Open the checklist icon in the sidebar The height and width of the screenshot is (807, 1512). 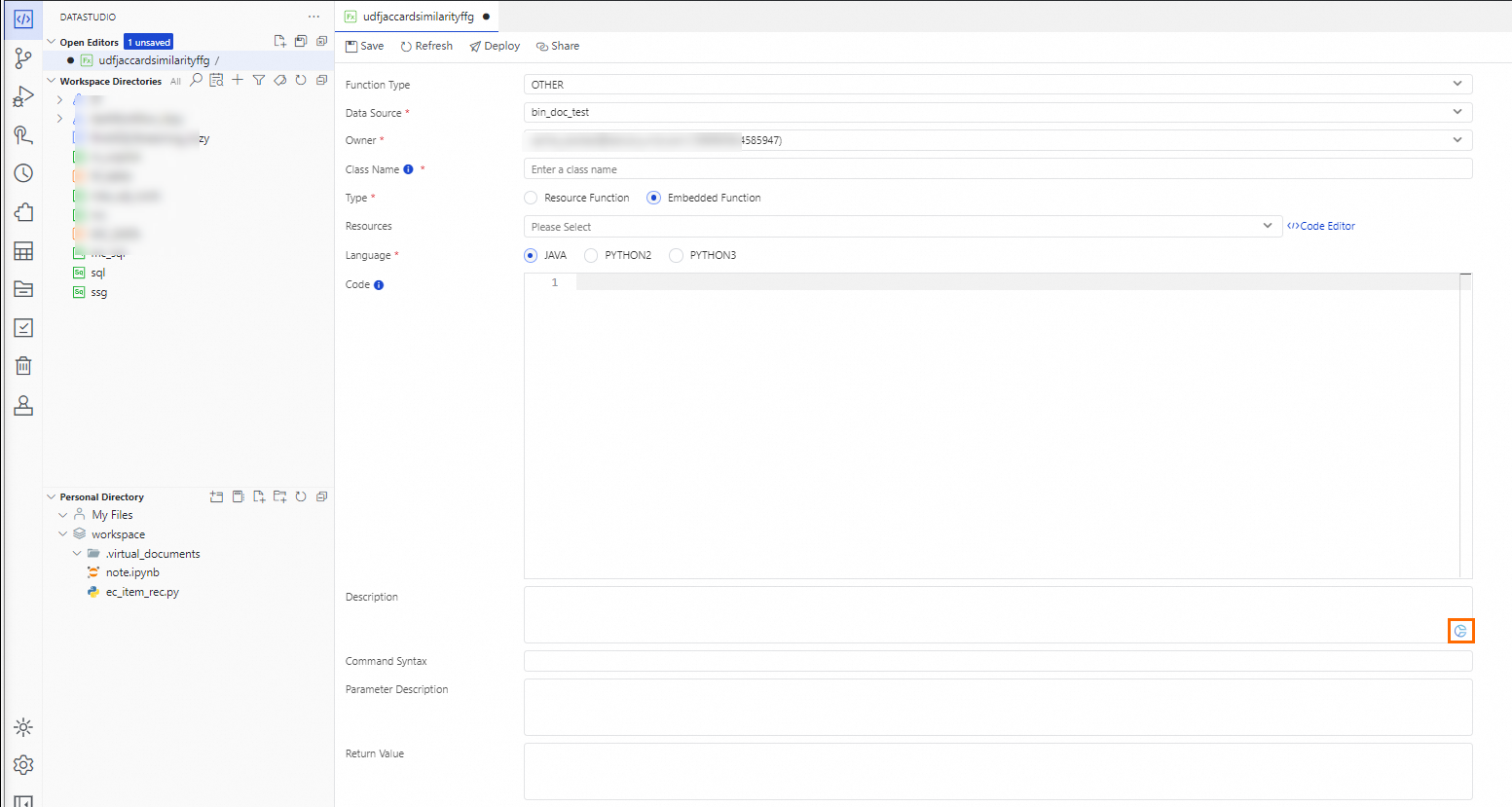tap(23, 328)
